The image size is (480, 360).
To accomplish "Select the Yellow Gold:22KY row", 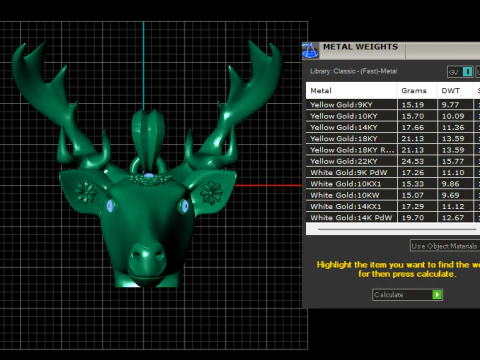I will click(x=393, y=161).
